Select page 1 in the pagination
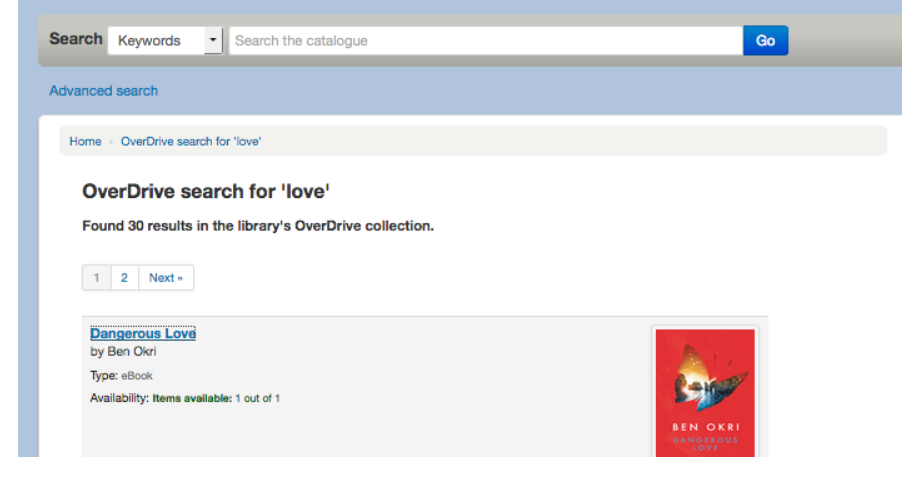Screen dimensions: 902x497 click(x=96, y=278)
